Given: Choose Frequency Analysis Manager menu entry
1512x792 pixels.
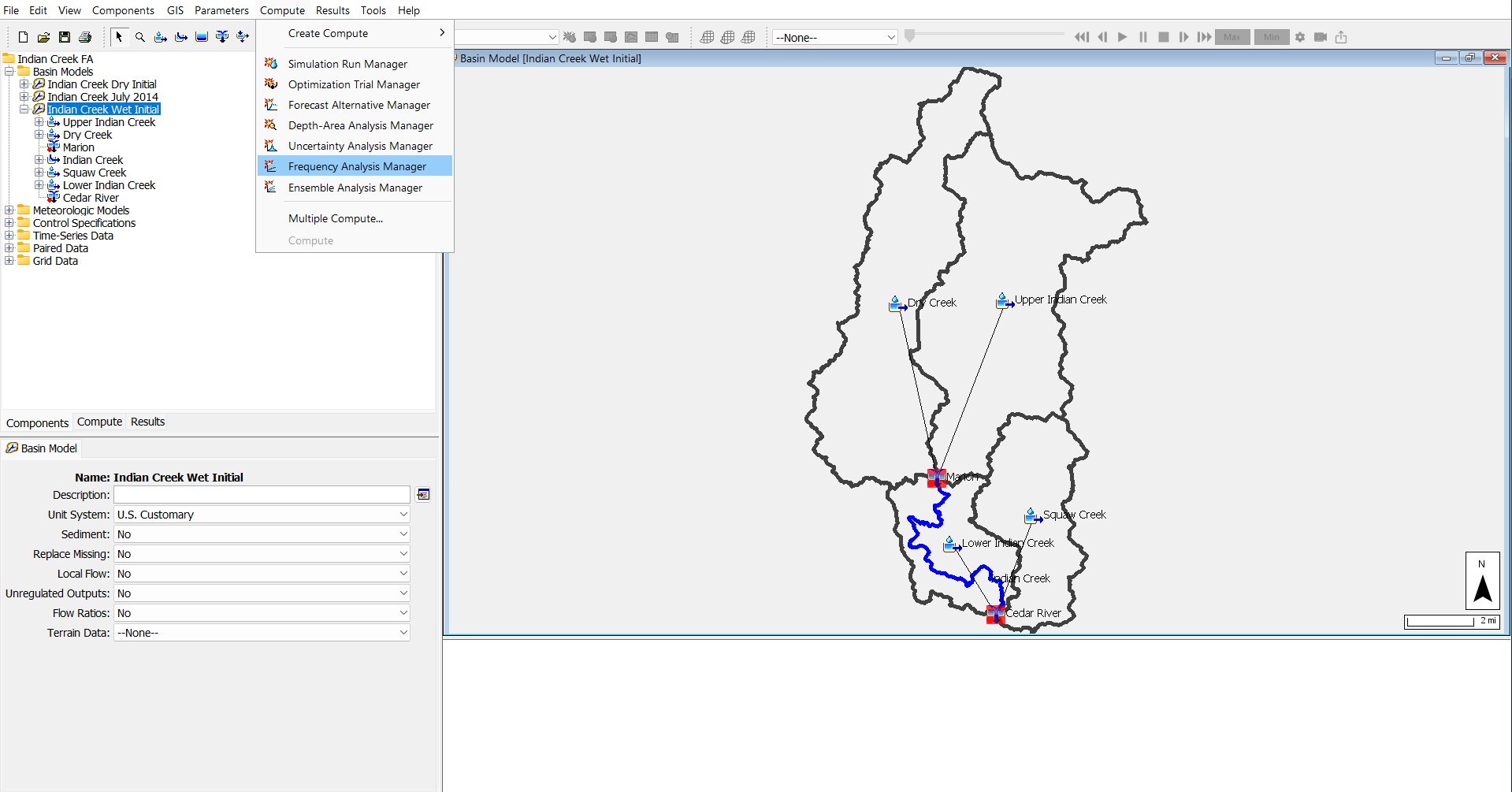Looking at the screenshot, I should point(356,166).
